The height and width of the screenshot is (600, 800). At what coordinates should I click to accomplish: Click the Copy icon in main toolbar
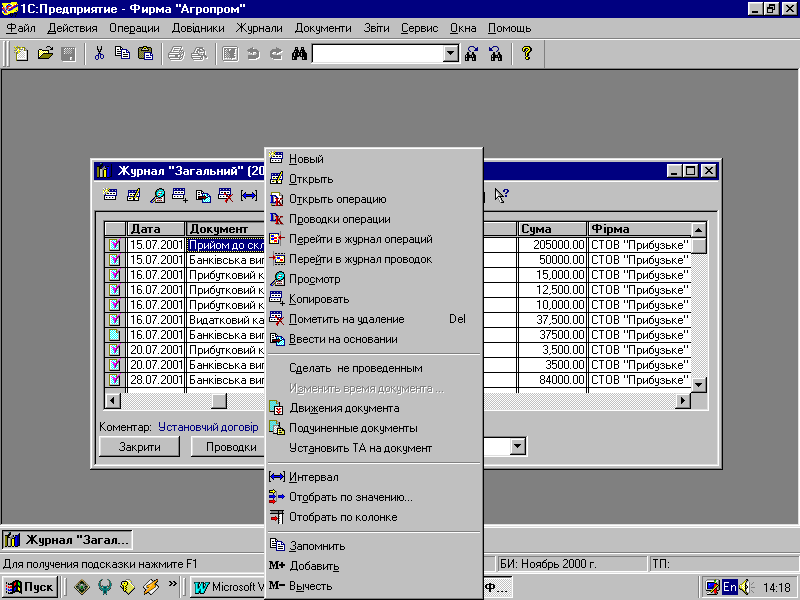pyautogui.click(x=122, y=54)
